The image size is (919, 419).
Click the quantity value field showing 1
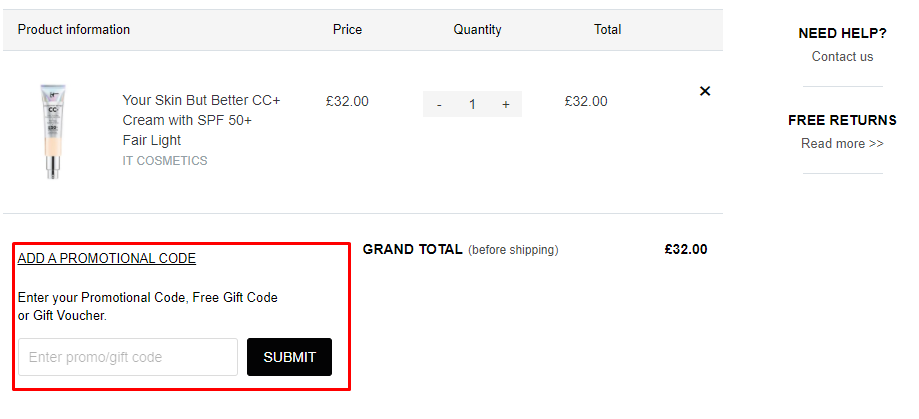click(x=472, y=104)
